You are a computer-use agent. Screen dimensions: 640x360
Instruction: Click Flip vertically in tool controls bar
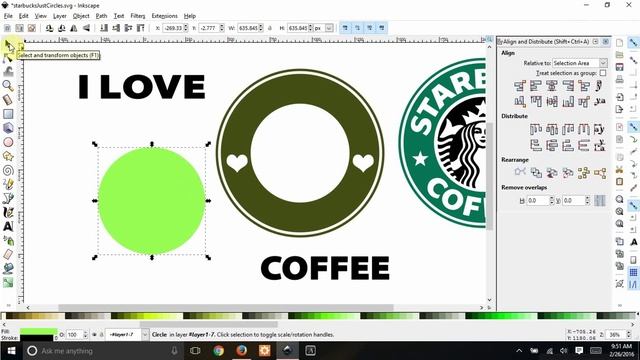[87, 28]
